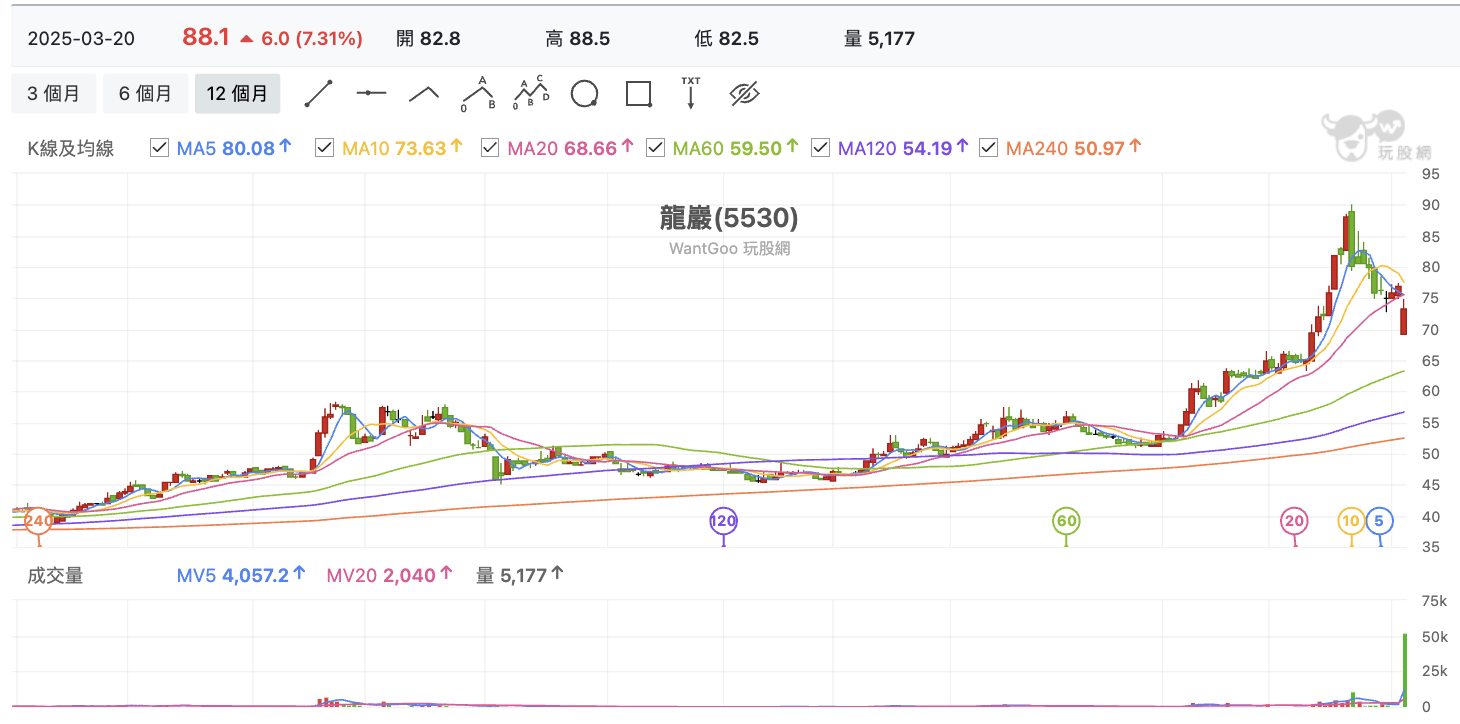Select the TXT text annotation tool

[x=690, y=92]
